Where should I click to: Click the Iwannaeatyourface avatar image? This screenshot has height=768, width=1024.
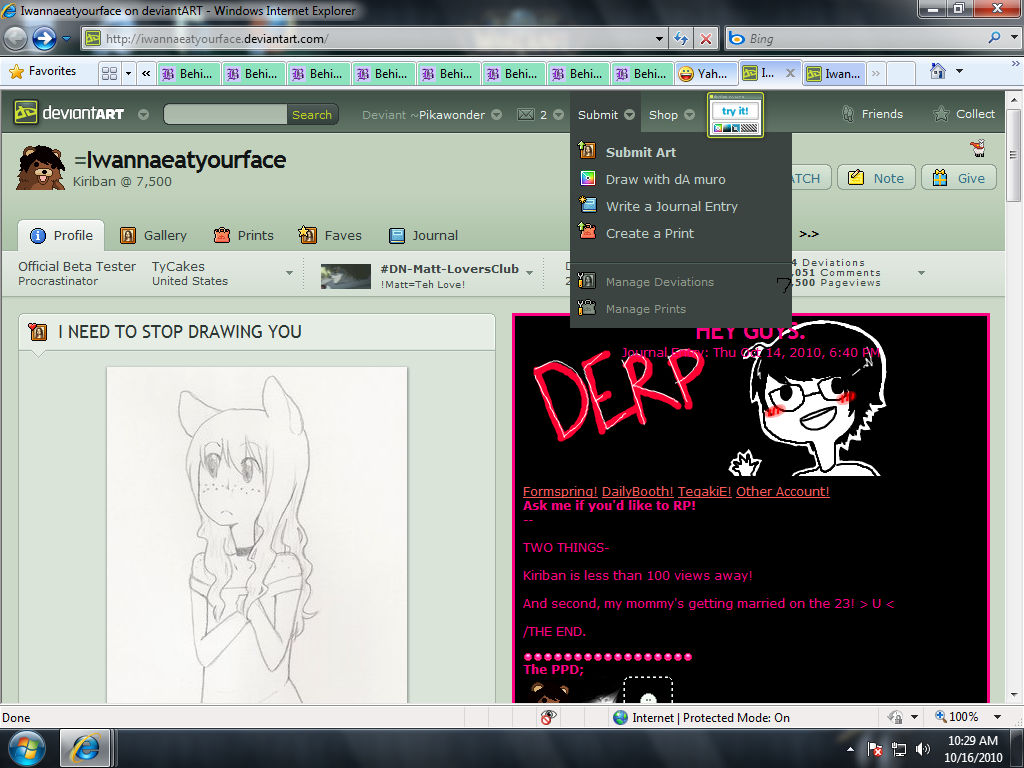point(40,168)
